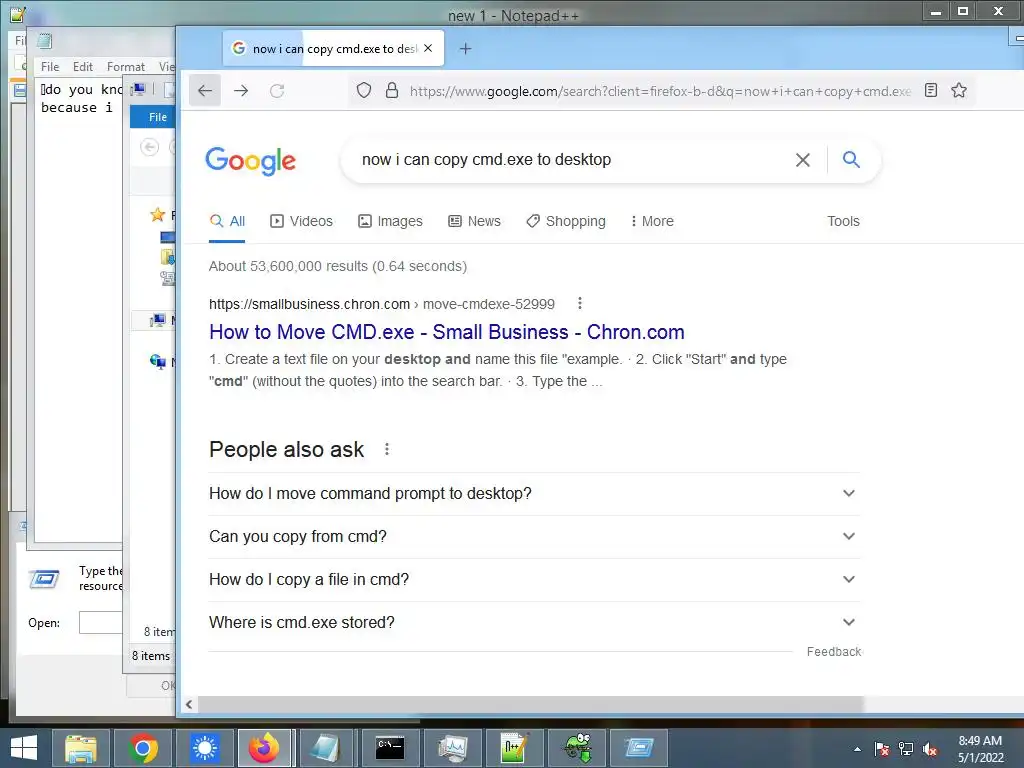Open Notepad taskbar icon

tap(325, 748)
